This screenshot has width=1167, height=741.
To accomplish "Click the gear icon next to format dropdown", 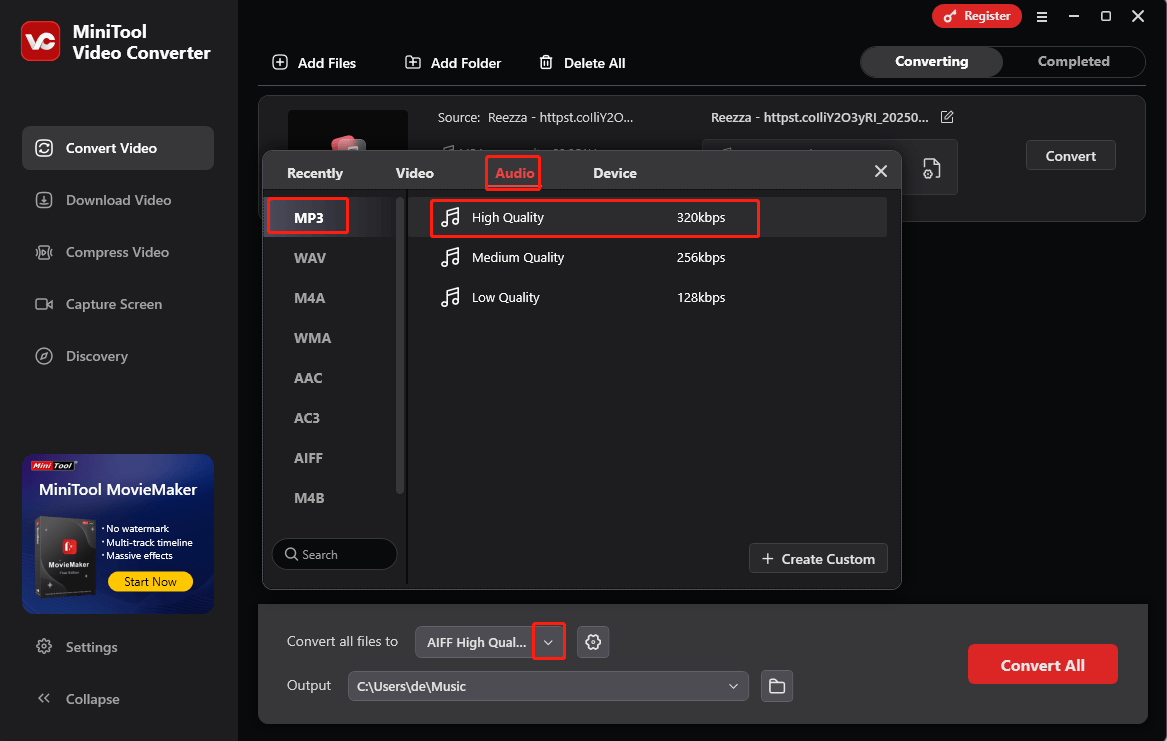I will coord(593,642).
